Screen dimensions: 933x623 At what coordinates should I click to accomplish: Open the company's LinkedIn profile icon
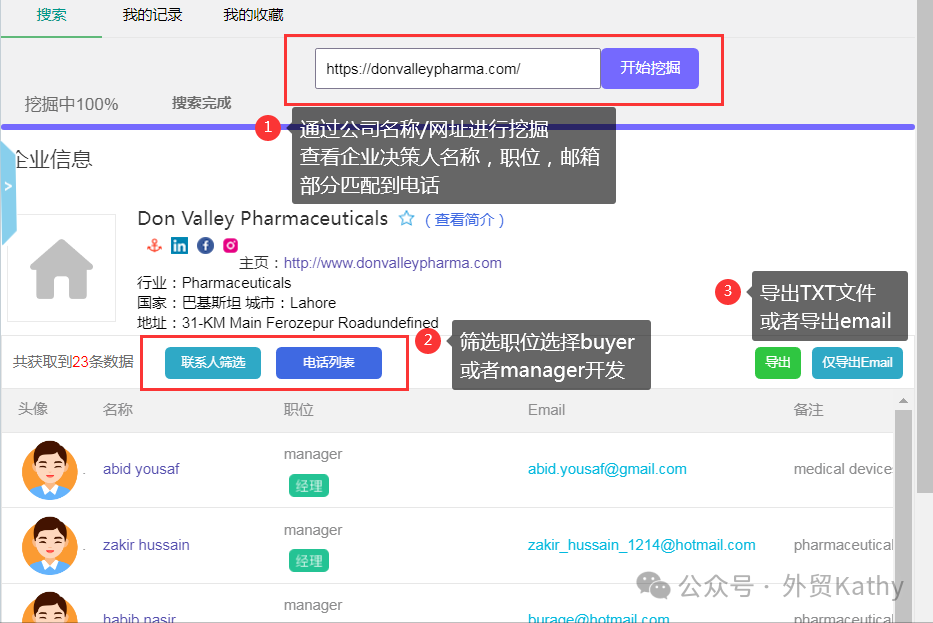(x=180, y=244)
